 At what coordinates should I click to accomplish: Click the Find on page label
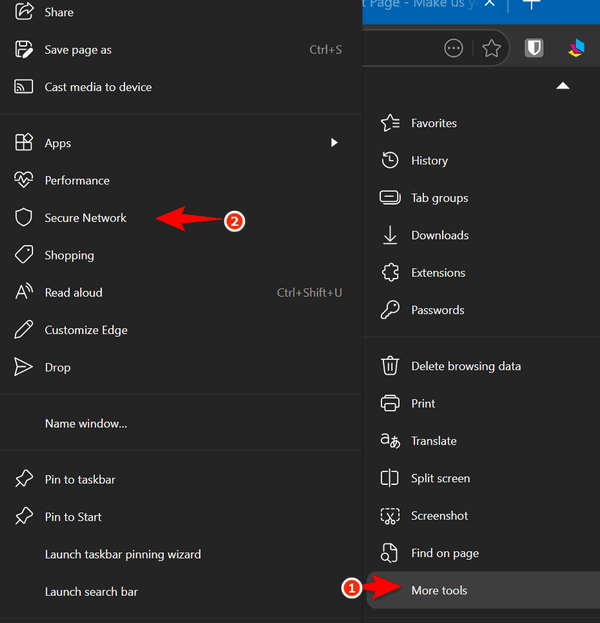pos(445,553)
